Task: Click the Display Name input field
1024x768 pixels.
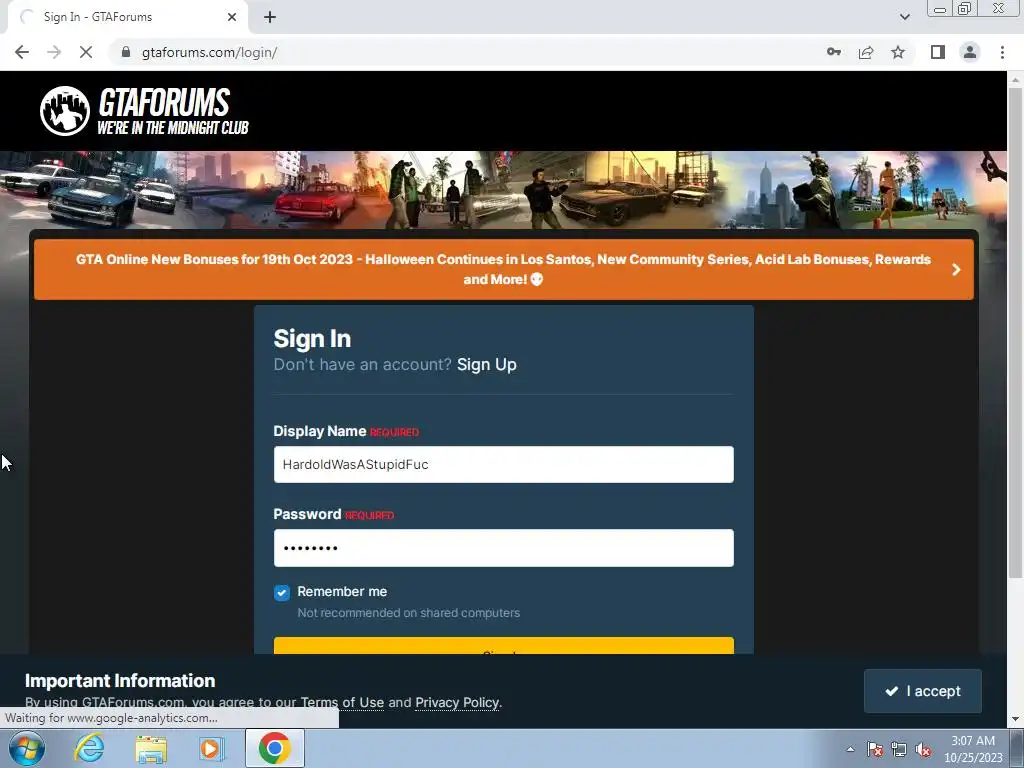Action: [504, 464]
